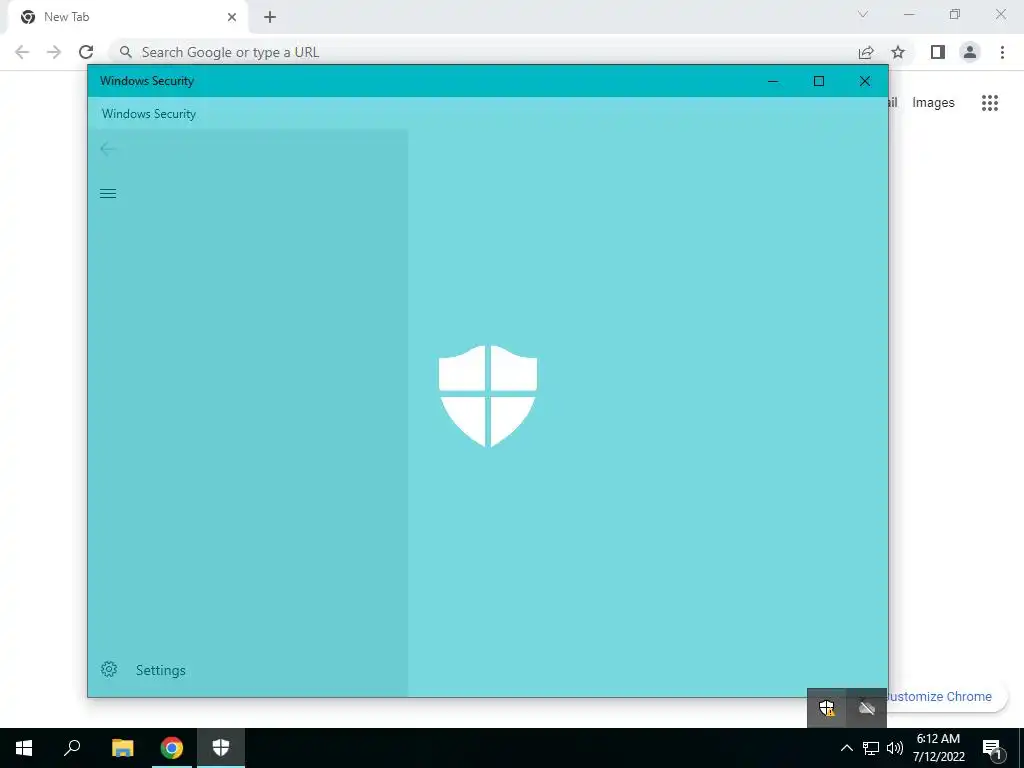The height and width of the screenshot is (768, 1024).
Task: Click OneDrive cloud tray icon
Action: 867,708
